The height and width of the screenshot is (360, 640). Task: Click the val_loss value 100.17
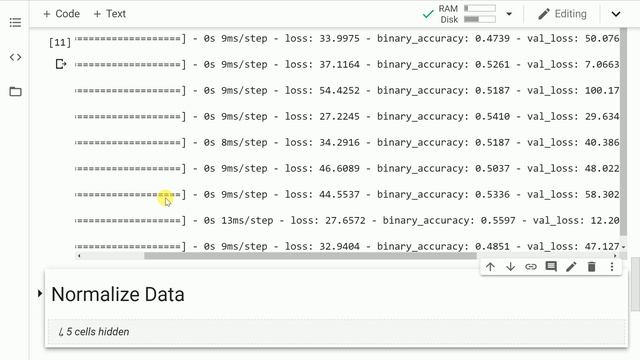click(602, 90)
